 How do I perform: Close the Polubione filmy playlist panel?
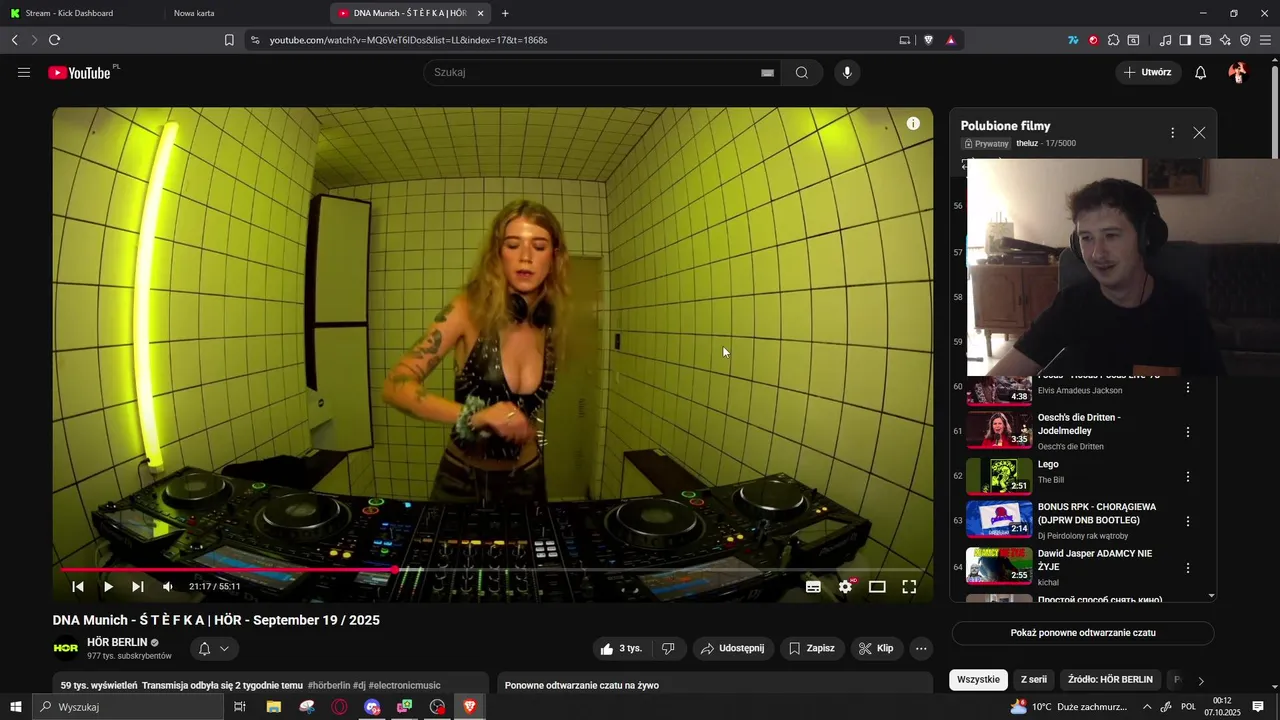(x=1199, y=132)
